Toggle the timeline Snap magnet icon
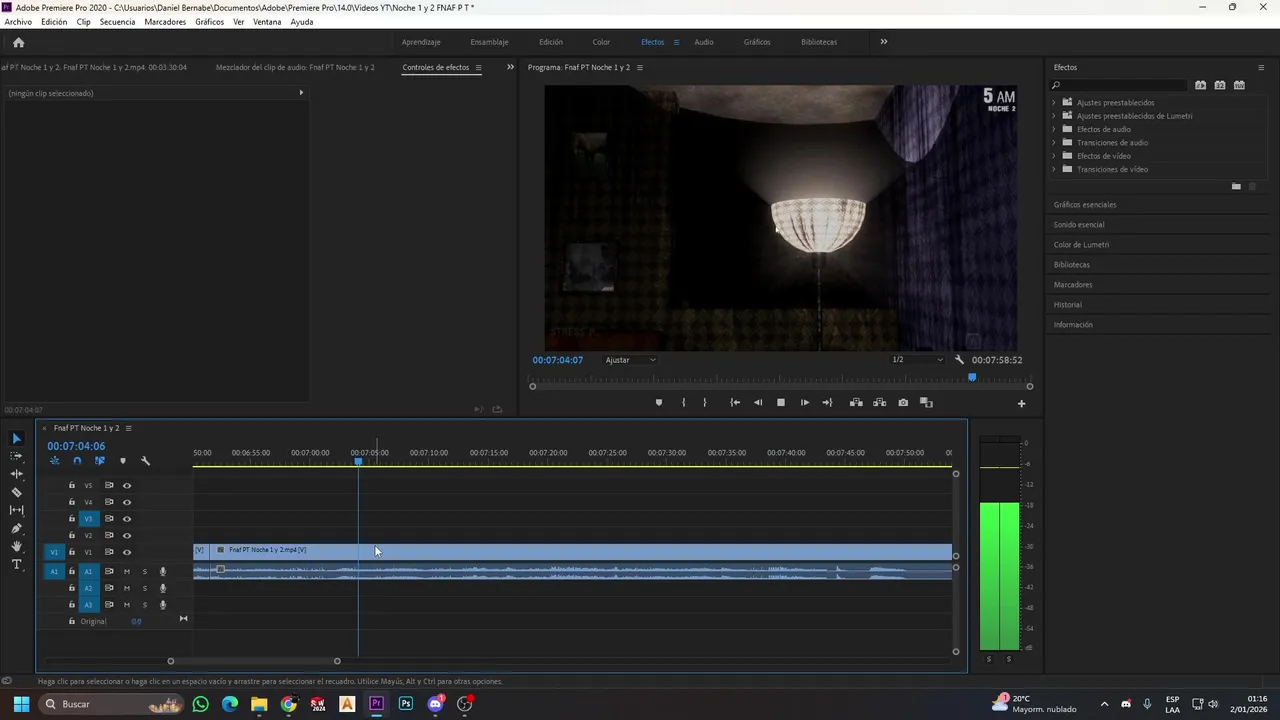The height and width of the screenshot is (720, 1280). click(77, 461)
